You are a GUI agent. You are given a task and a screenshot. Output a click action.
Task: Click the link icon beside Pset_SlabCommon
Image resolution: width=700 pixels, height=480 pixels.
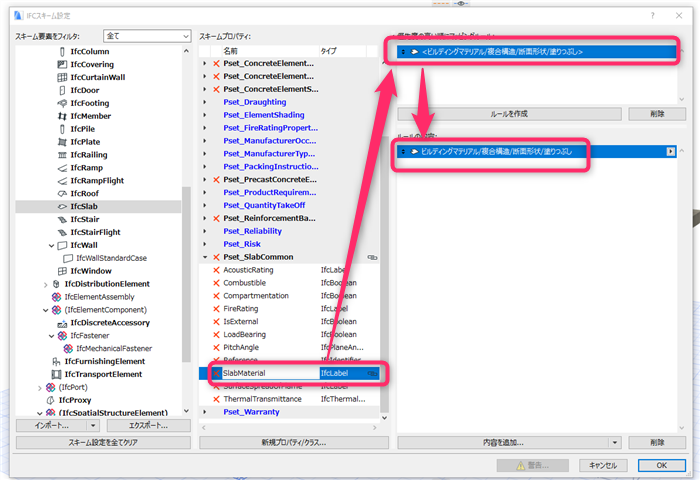pyautogui.click(x=372, y=257)
